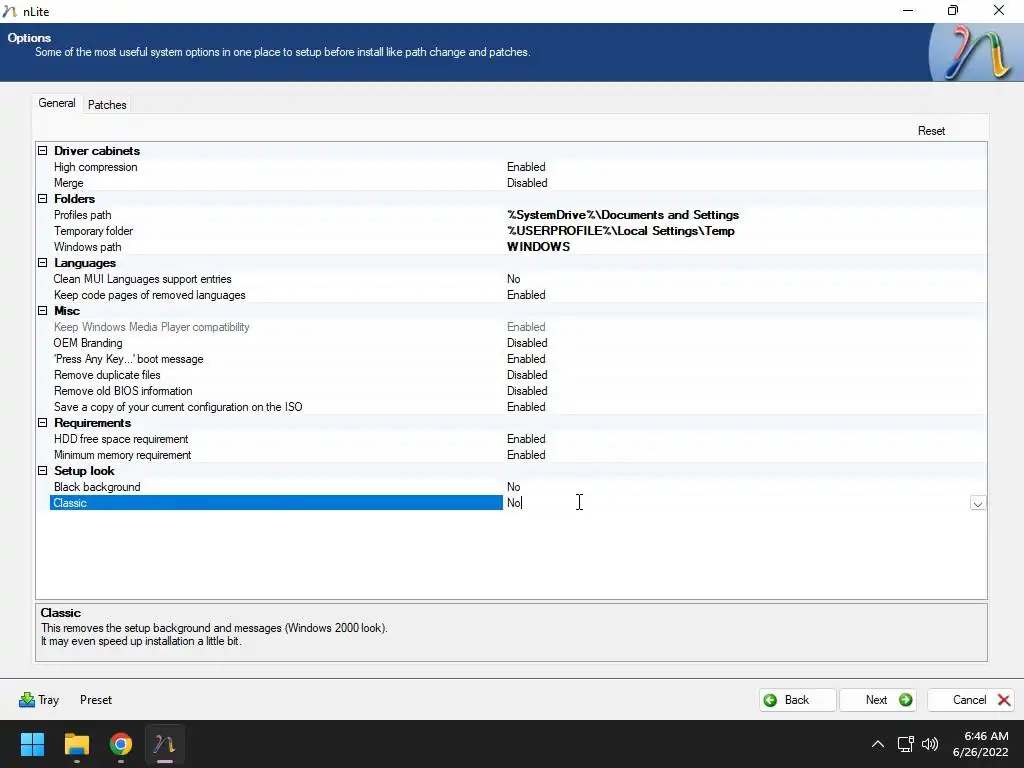
Task: Open the Preset menu
Action: 96,699
